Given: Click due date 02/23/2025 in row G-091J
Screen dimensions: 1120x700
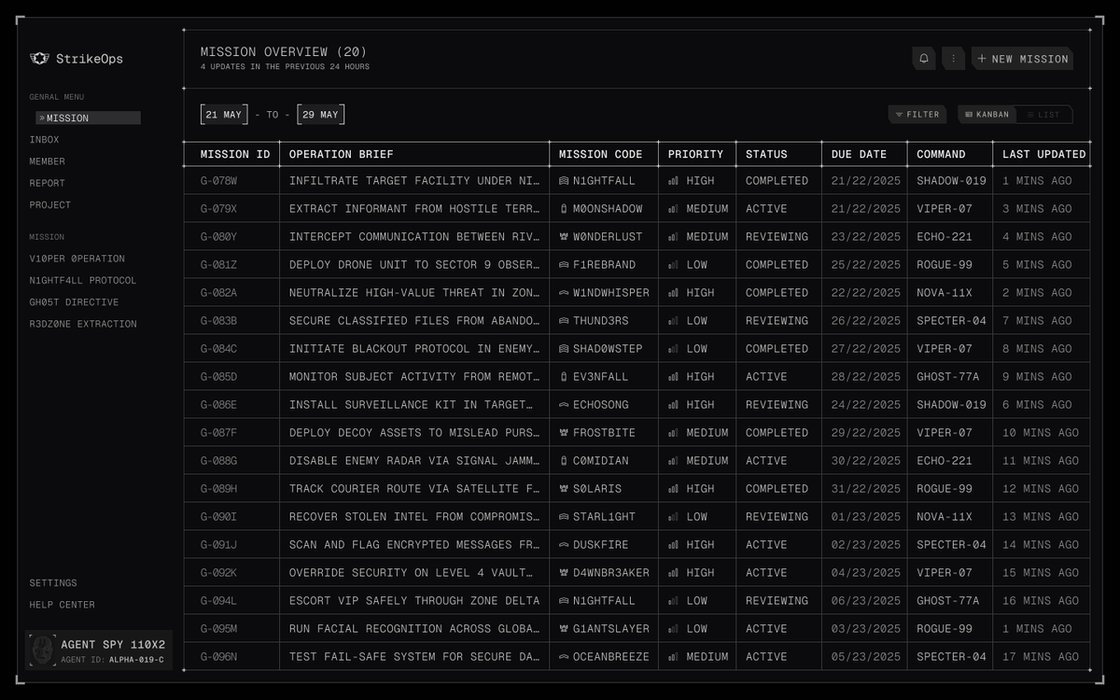Looking at the screenshot, I should pos(866,544).
